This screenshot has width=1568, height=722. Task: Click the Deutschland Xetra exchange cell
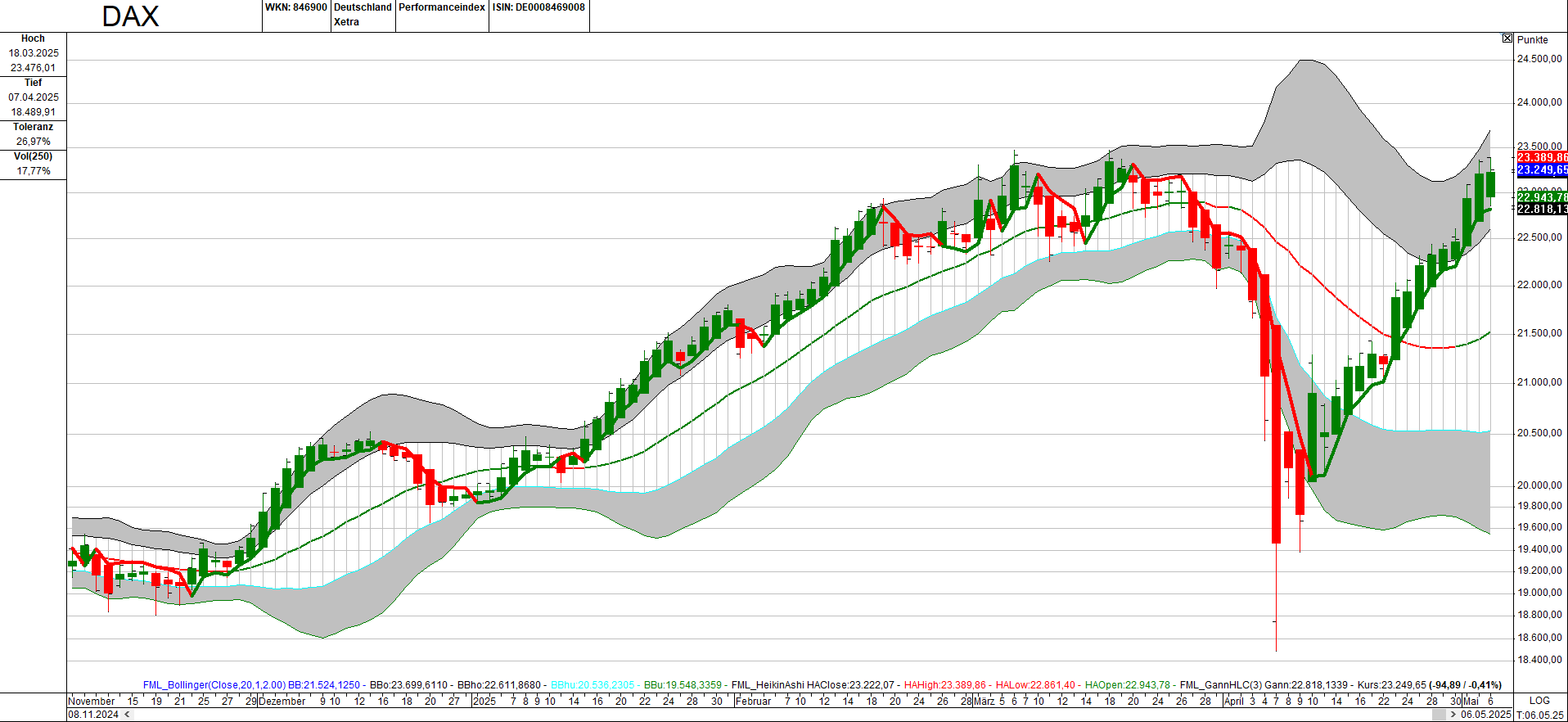pos(363,15)
